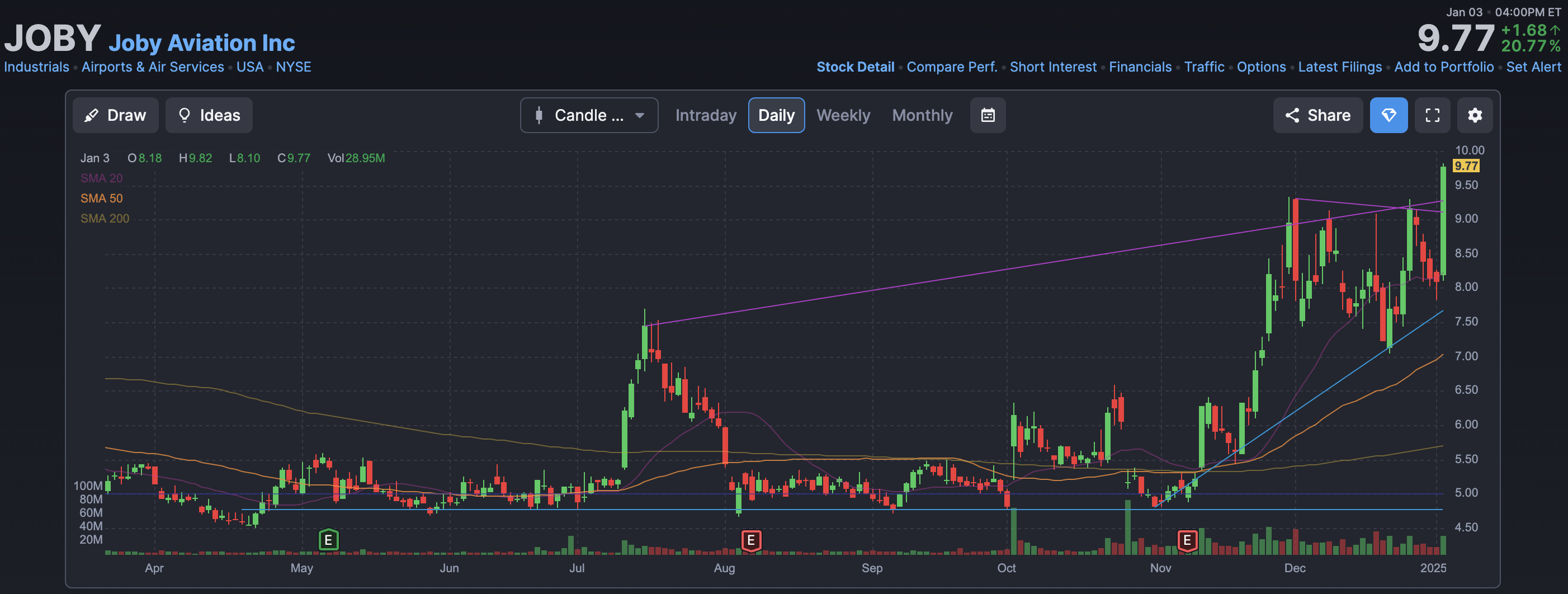
Task: Click the 100M volume axis label
Action: [x=88, y=485]
